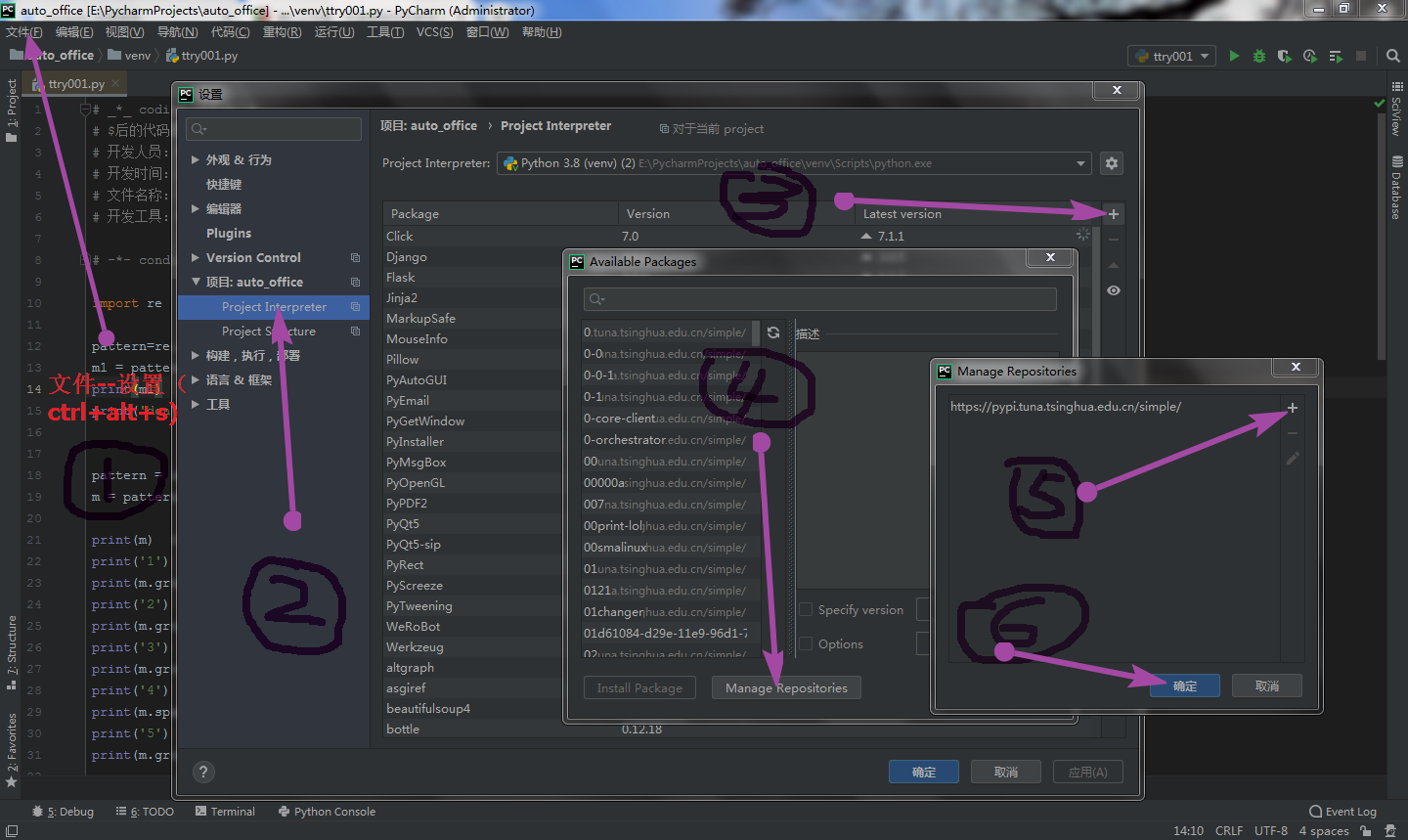
Task: Open the 文件(F) menu
Action: pyautogui.click(x=24, y=32)
